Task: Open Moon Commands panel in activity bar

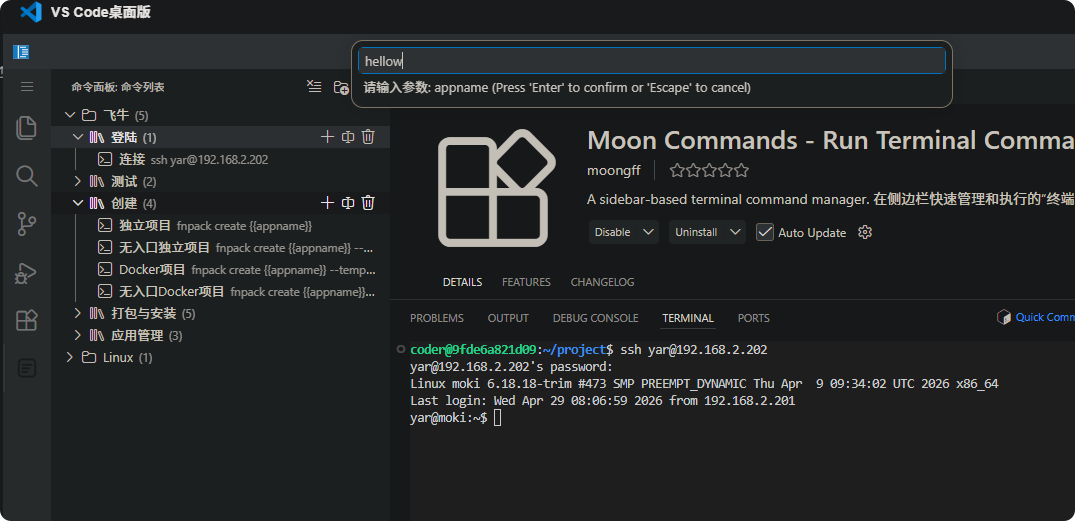Action: 26,368
